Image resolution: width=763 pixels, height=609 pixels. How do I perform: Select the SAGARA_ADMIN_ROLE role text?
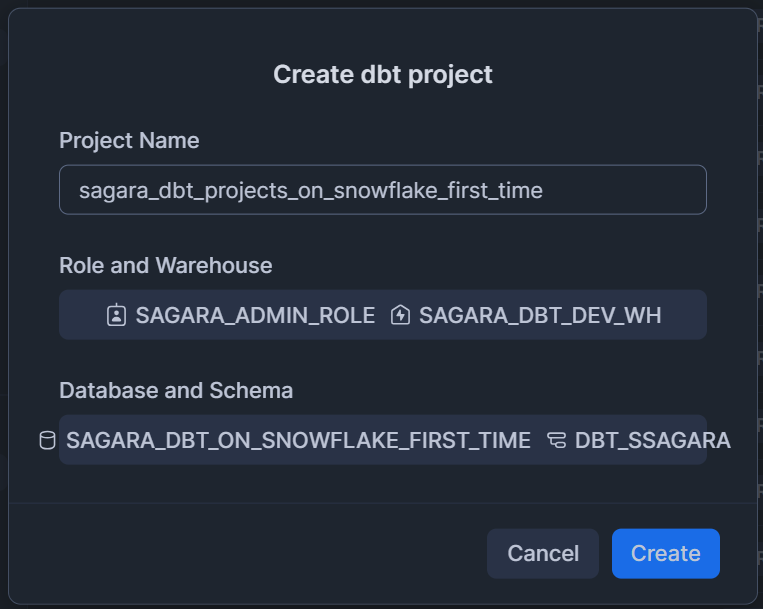pyautogui.click(x=255, y=315)
